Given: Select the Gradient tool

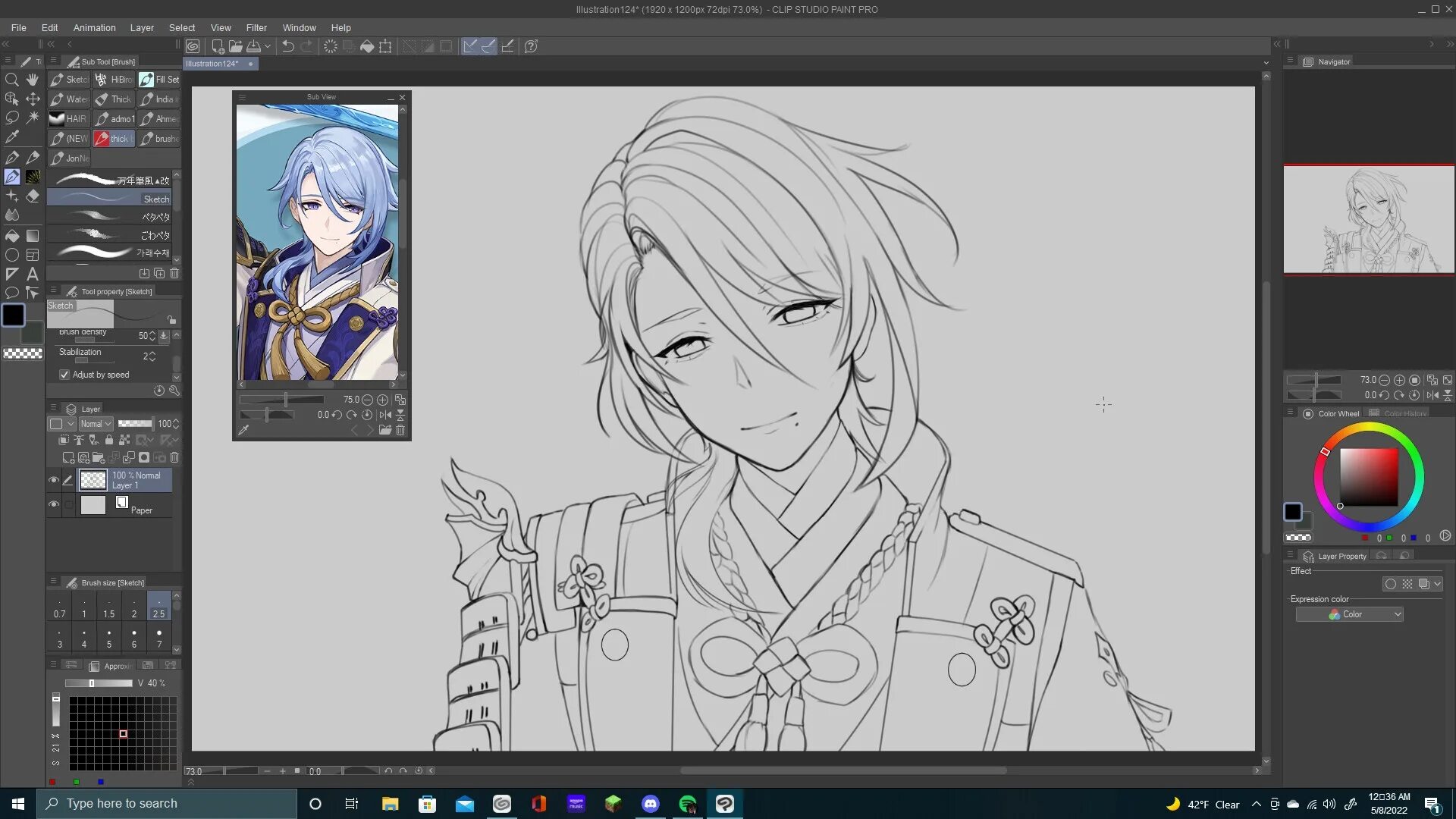Looking at the screenshot, I should click(x=33, y=236).
